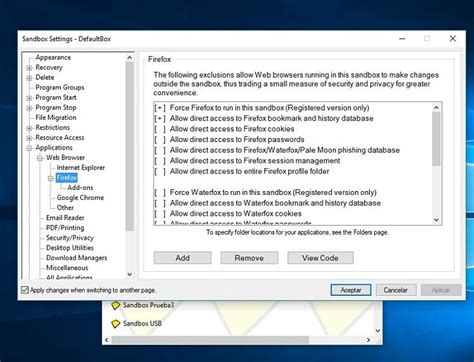
Task: Select Sandbox Prueba3 in the background window
Action: (148, 305)
